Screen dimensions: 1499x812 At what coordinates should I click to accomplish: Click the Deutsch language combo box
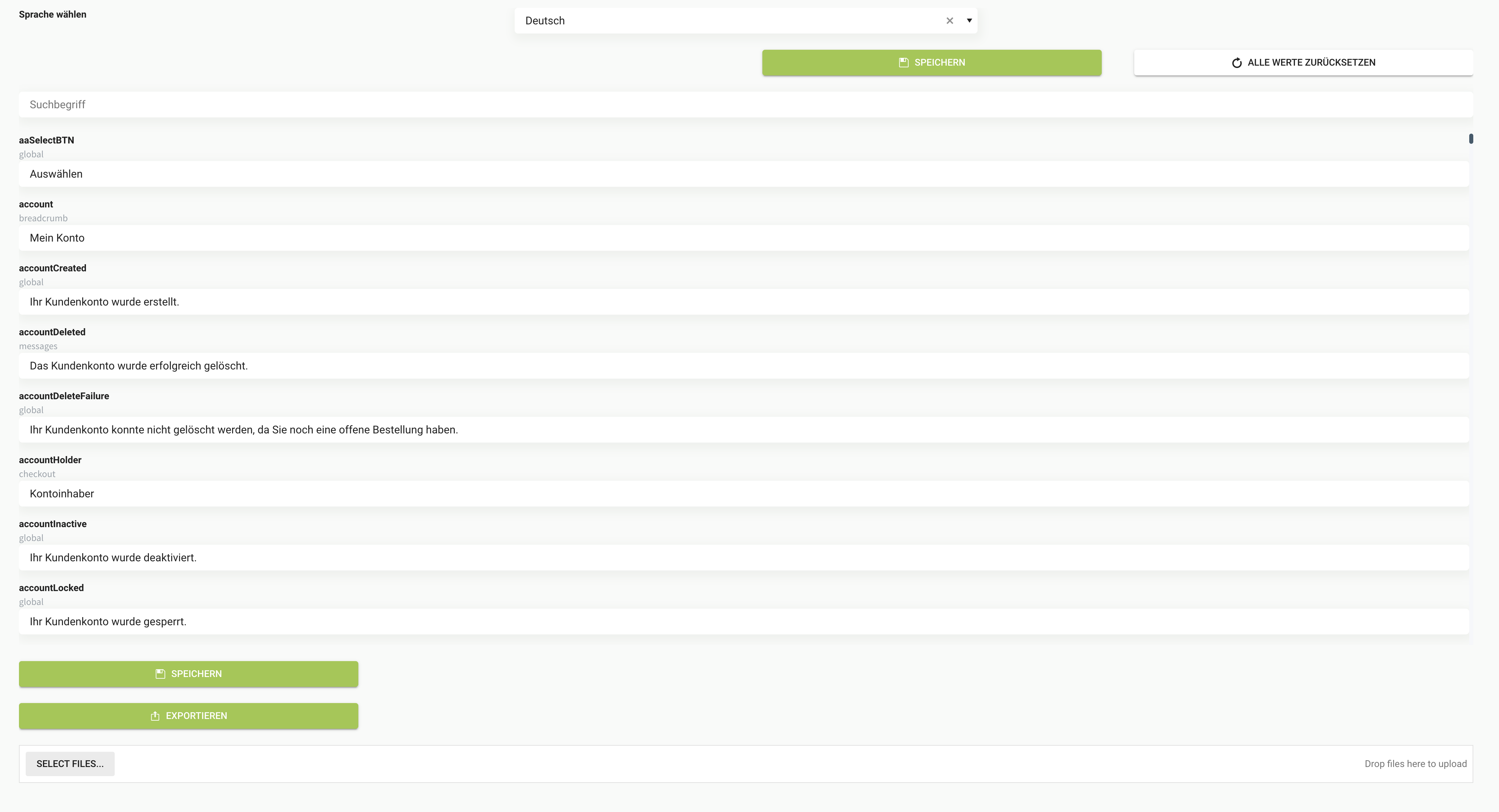coord(728,21)
